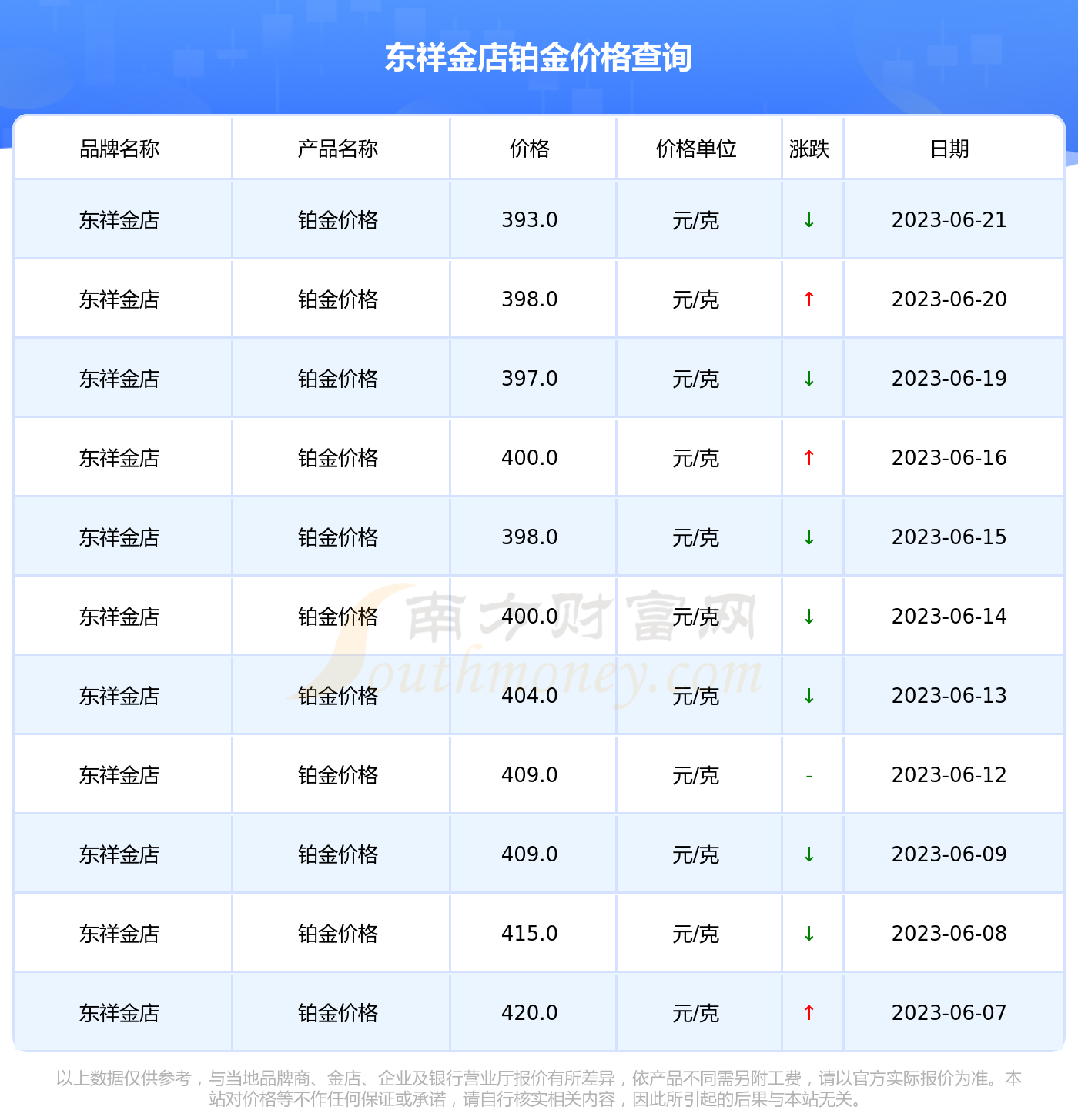Select the price 404.0
1078x1120 pixels.
[x=530, y=696]
